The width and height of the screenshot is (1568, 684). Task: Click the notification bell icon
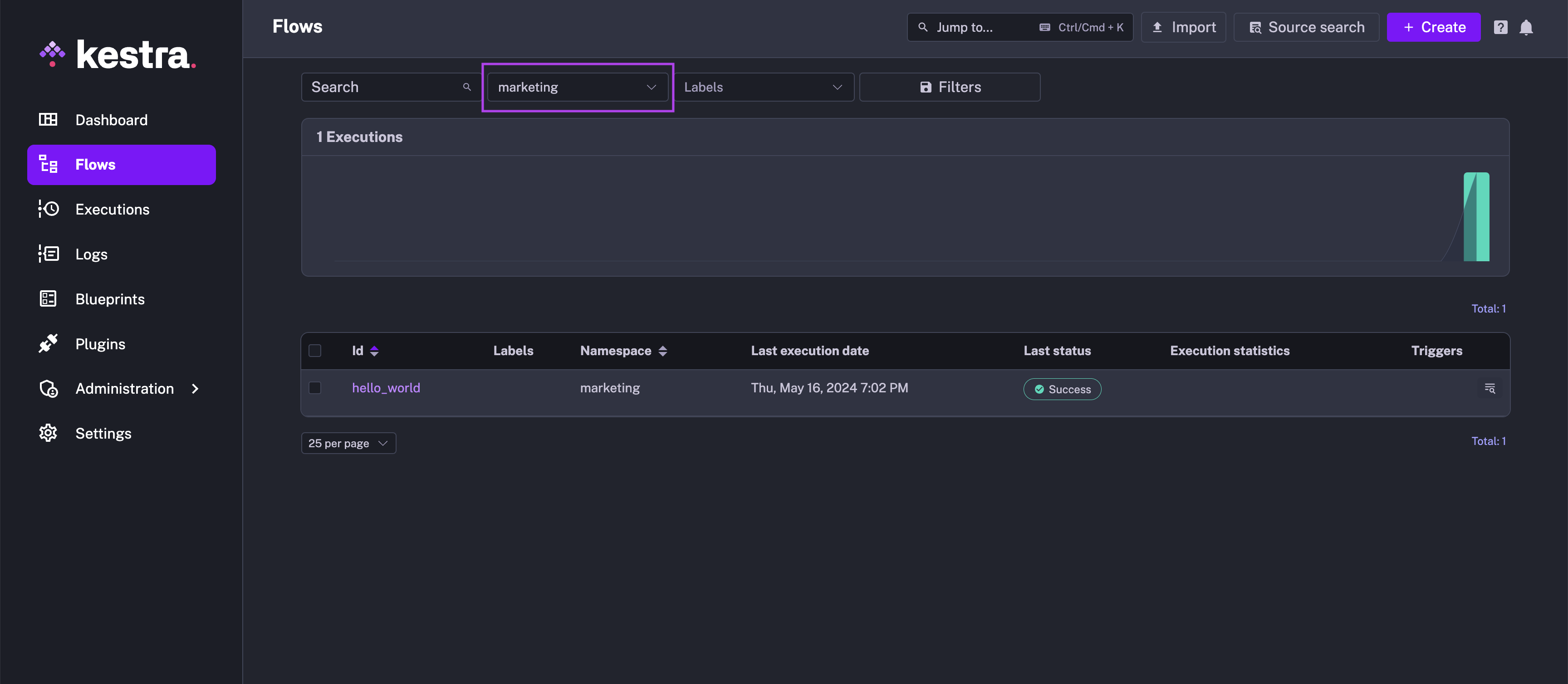1527,27
